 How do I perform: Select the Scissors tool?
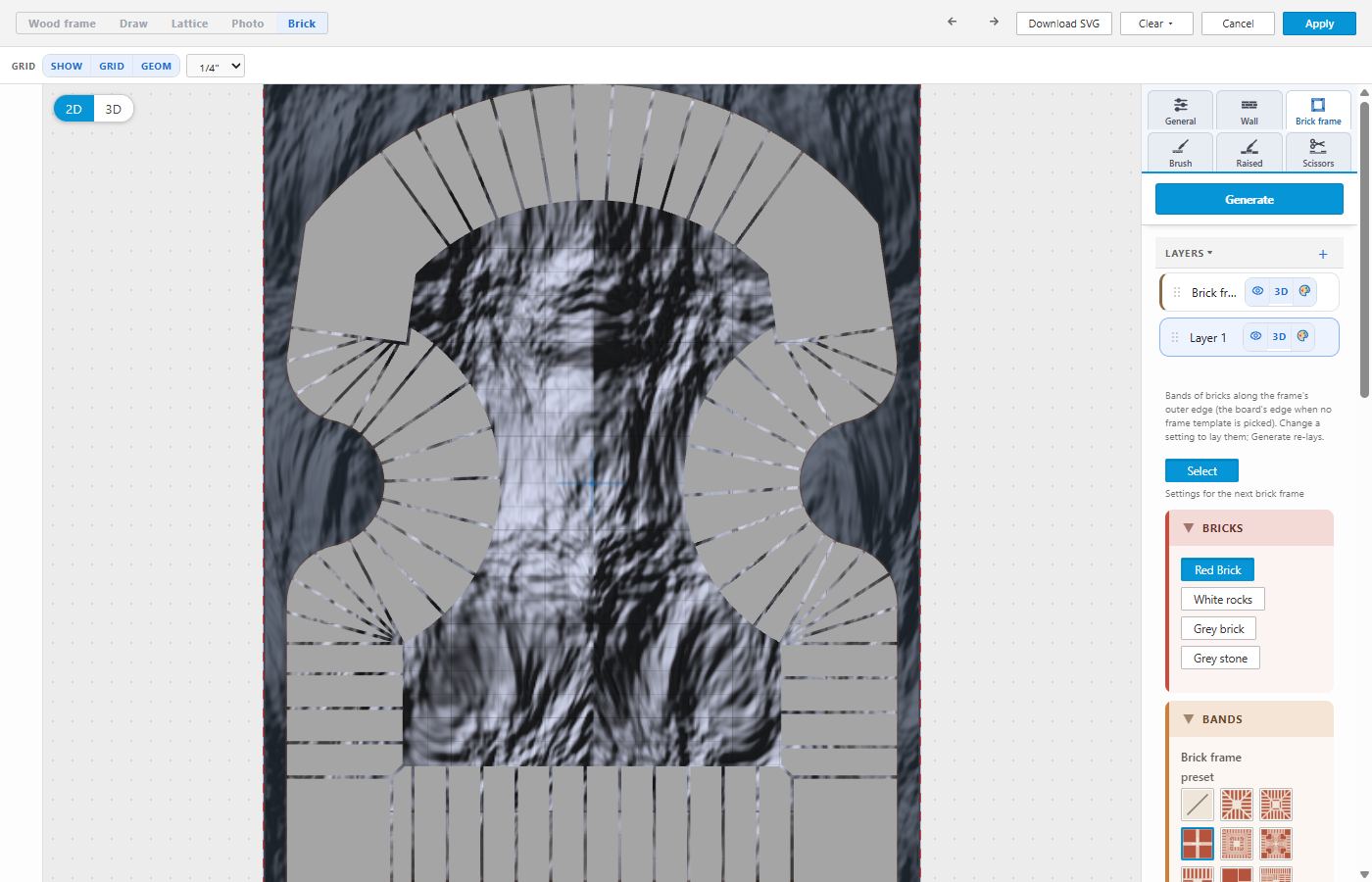1318,152
